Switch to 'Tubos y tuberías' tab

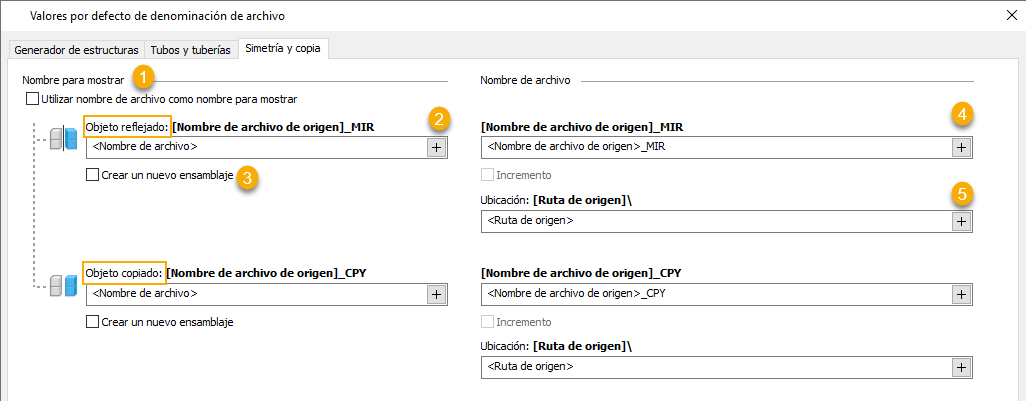[191, 49]
